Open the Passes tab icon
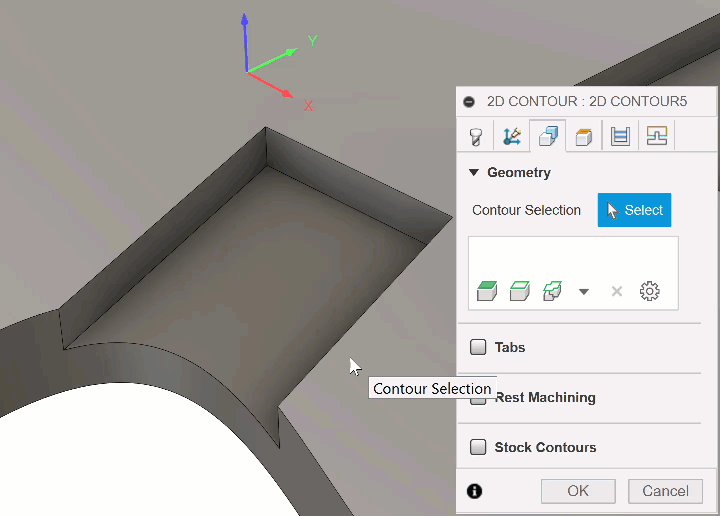 (x=620, y=136)
